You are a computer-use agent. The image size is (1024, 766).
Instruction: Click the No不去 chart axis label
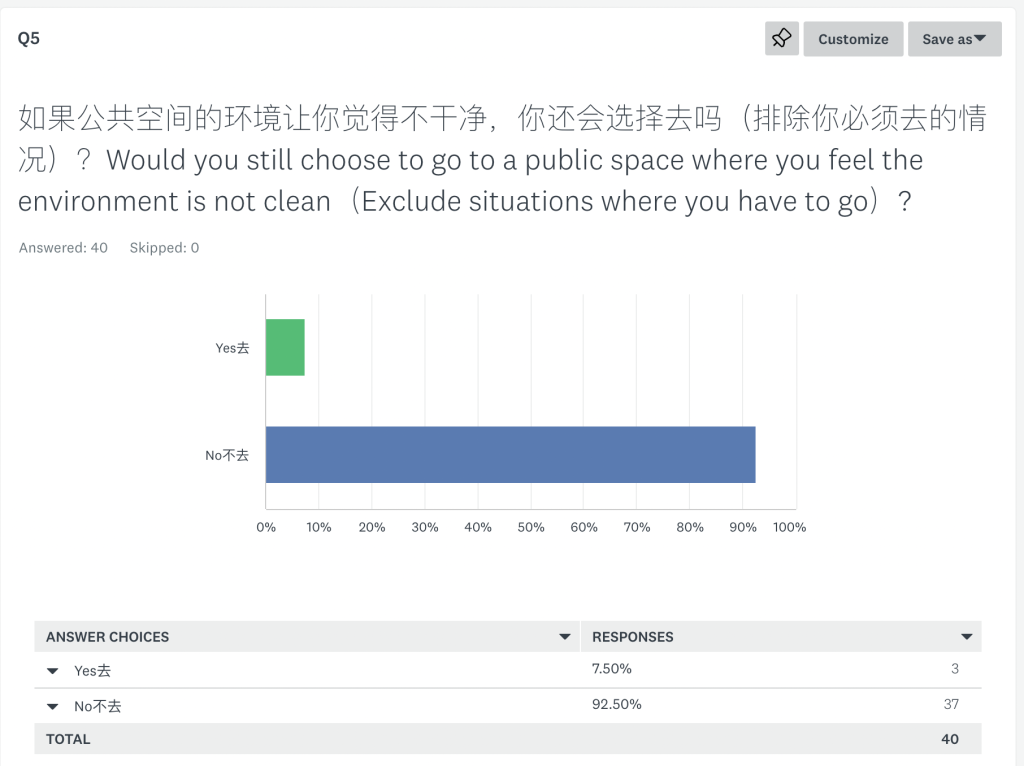coord(227,455)
